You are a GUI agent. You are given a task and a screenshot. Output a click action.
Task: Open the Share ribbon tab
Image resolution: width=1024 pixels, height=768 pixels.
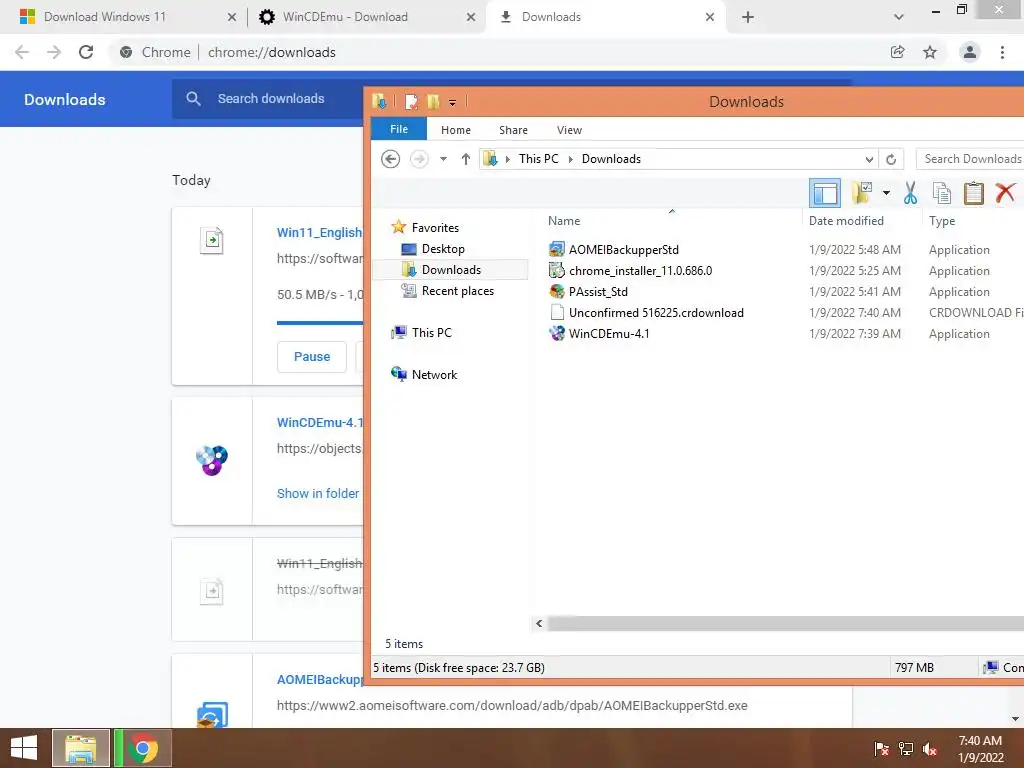513,130
